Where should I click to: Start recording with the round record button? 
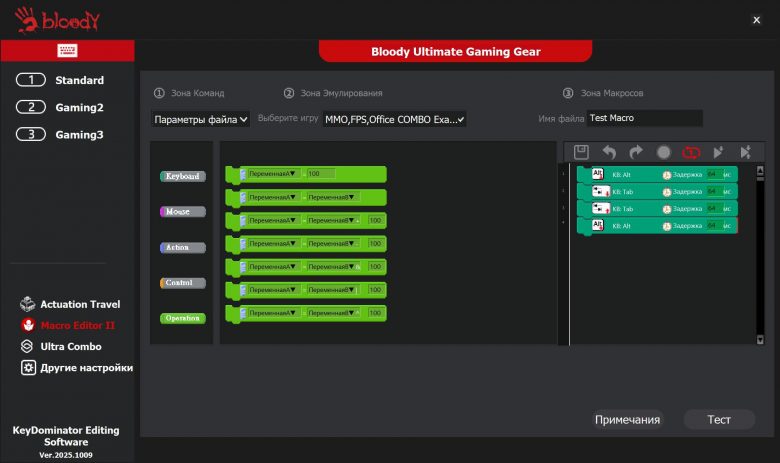click(664, 152)
